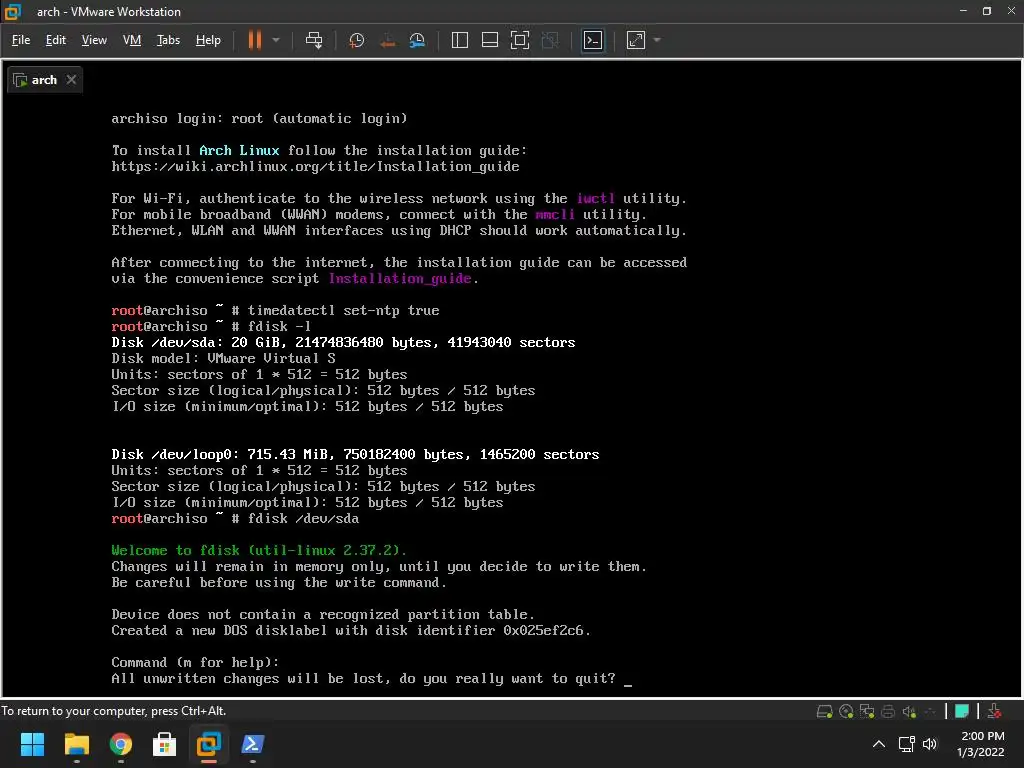Click the Send Ctrl+Alt+Del toolbar icon
The image size is (1024, 768).
314,40
